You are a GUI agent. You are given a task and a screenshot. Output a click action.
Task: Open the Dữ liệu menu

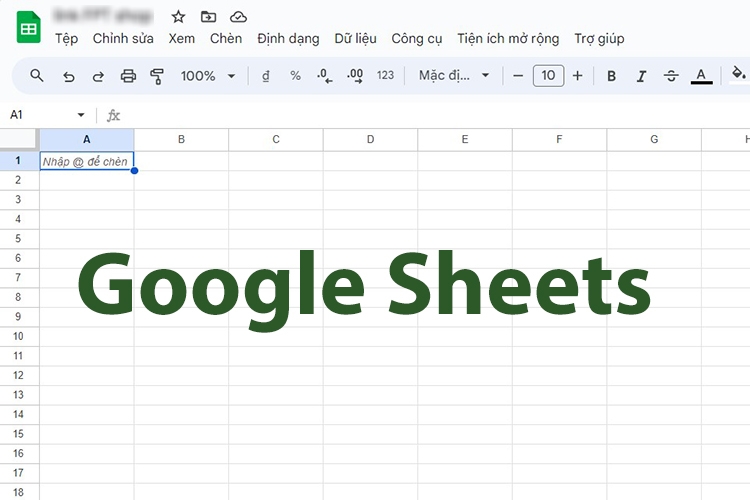click(x=355, y=39)
